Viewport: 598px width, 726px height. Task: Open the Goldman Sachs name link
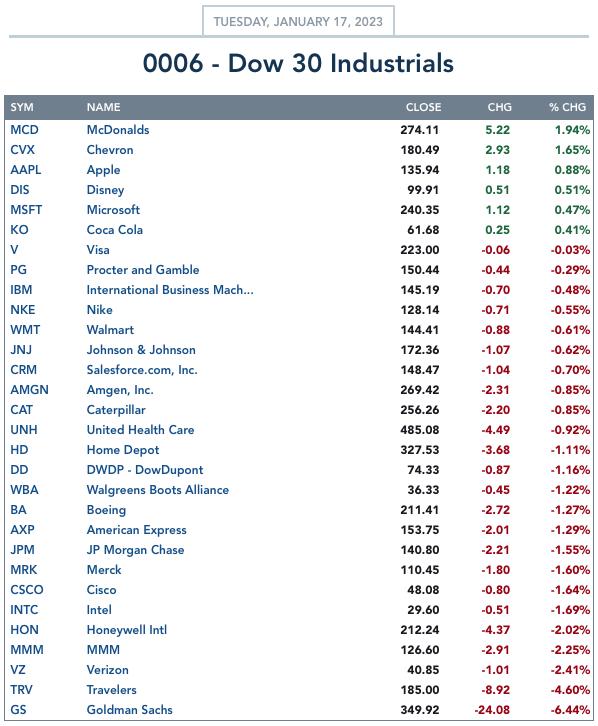pyautogui.click(x=129, y=710)
